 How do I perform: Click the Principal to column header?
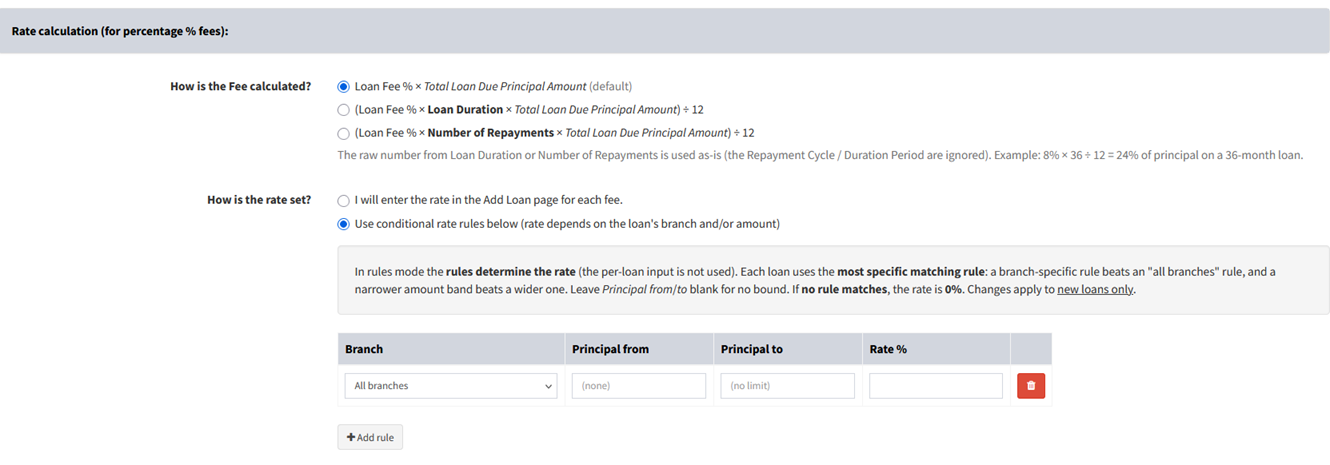point(752,349)
